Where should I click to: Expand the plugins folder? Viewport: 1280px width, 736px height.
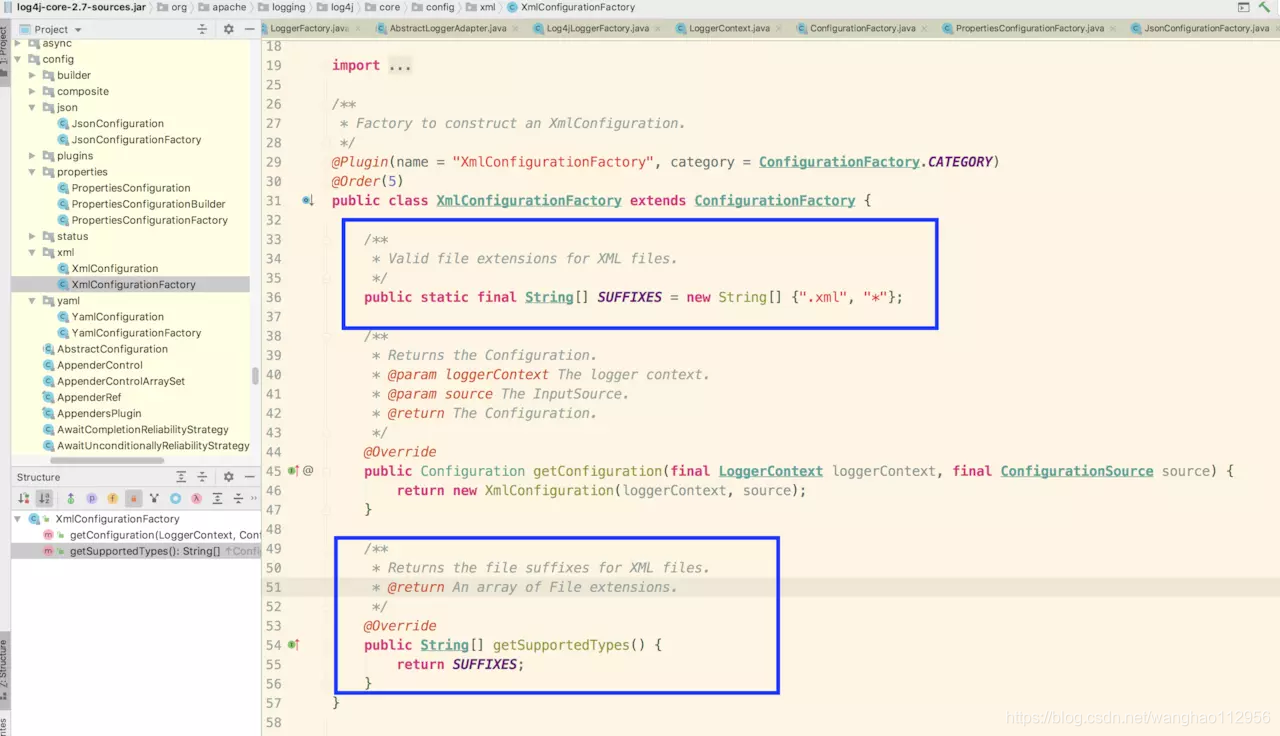[x=32, y=156]
